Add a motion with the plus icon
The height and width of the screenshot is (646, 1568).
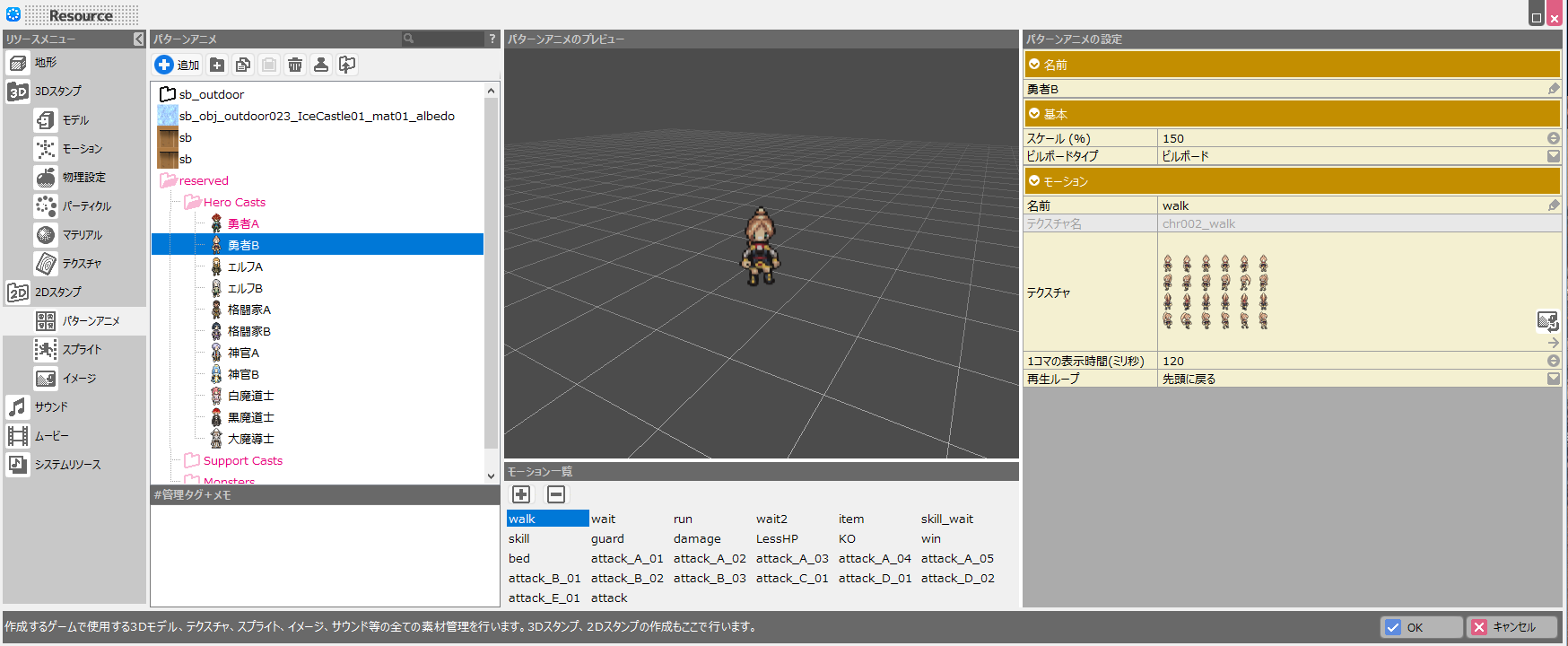(x=521, y=494)
